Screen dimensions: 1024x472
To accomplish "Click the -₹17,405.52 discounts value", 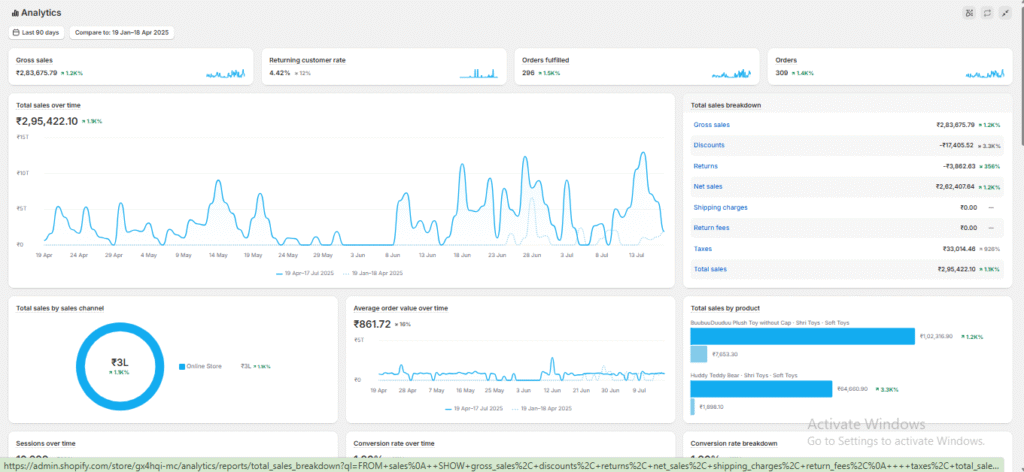I will click(957, 145).
